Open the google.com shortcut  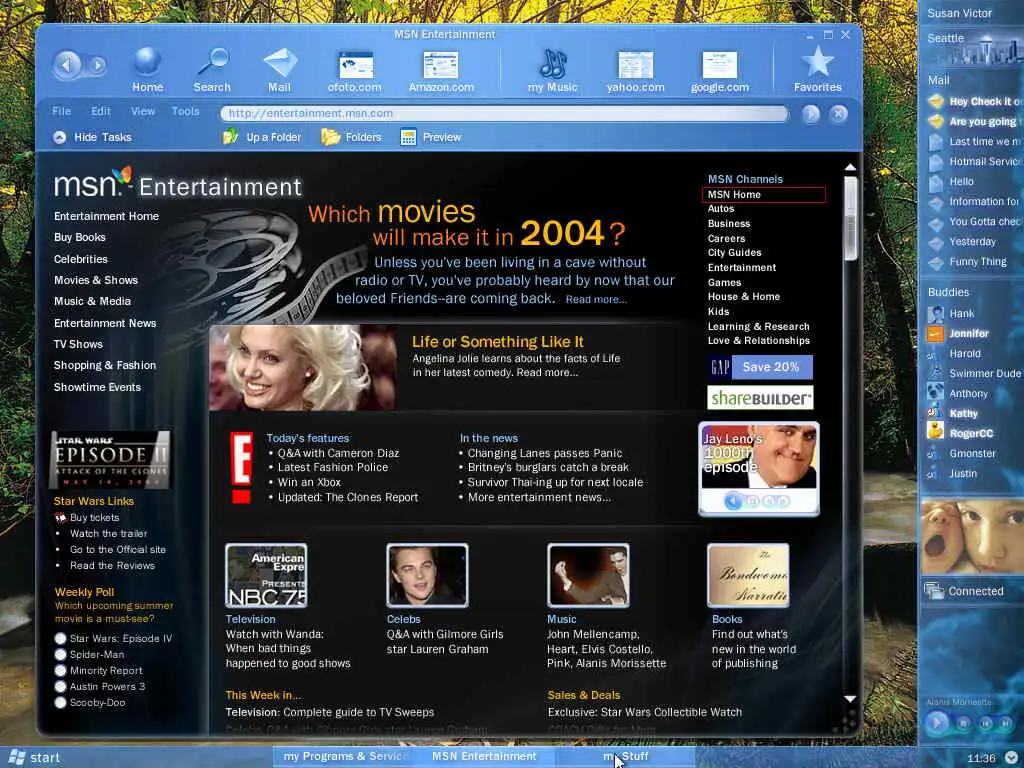pos(720,71)
